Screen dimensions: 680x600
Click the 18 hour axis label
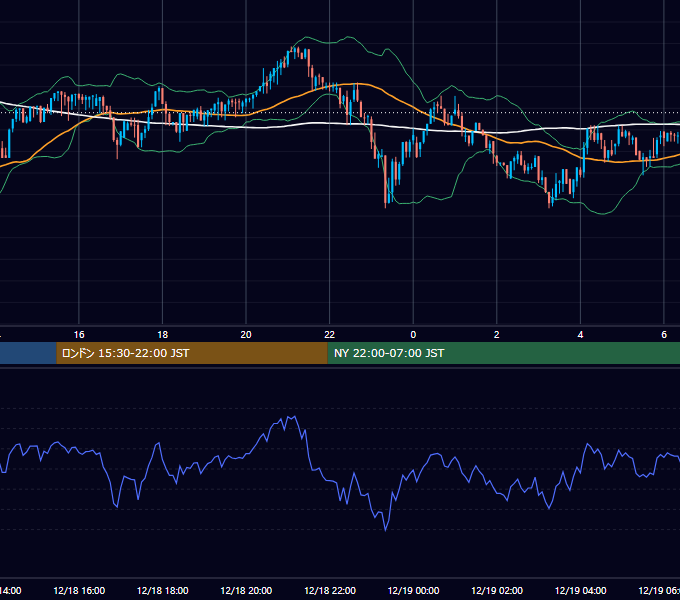(163, 335)
